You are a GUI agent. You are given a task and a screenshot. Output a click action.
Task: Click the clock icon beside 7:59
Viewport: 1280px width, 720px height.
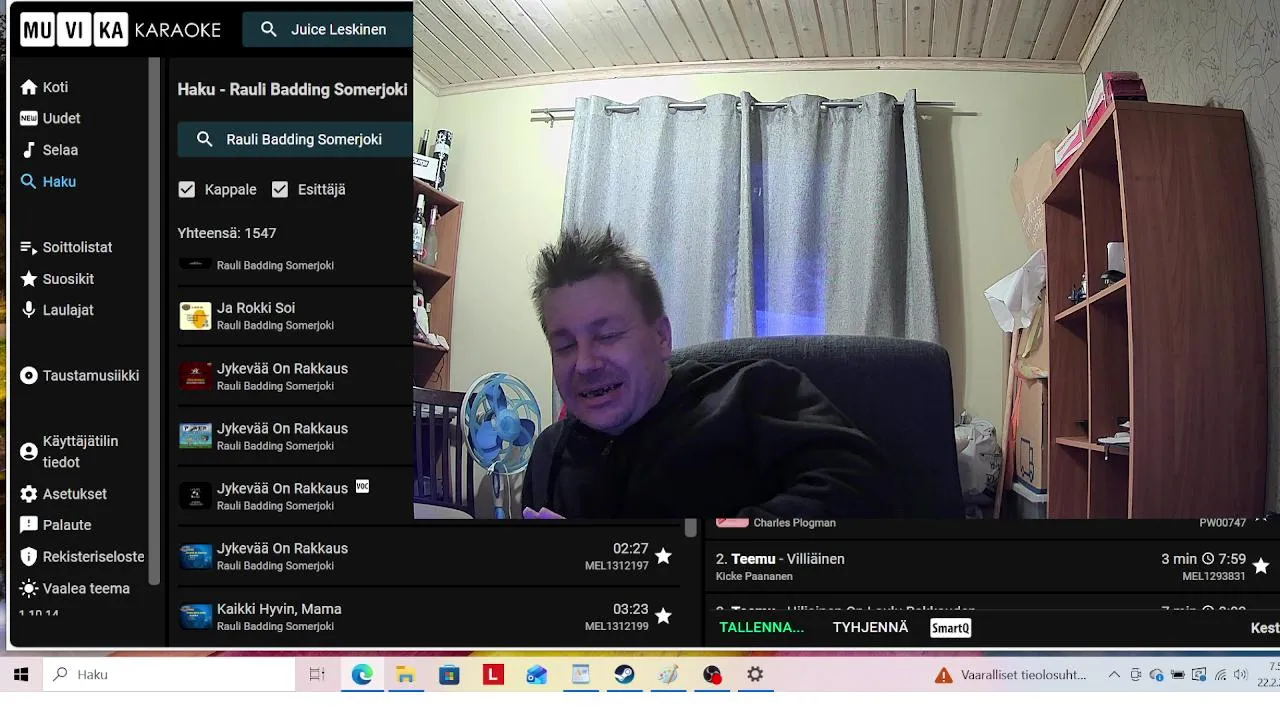pos(1208,559)
